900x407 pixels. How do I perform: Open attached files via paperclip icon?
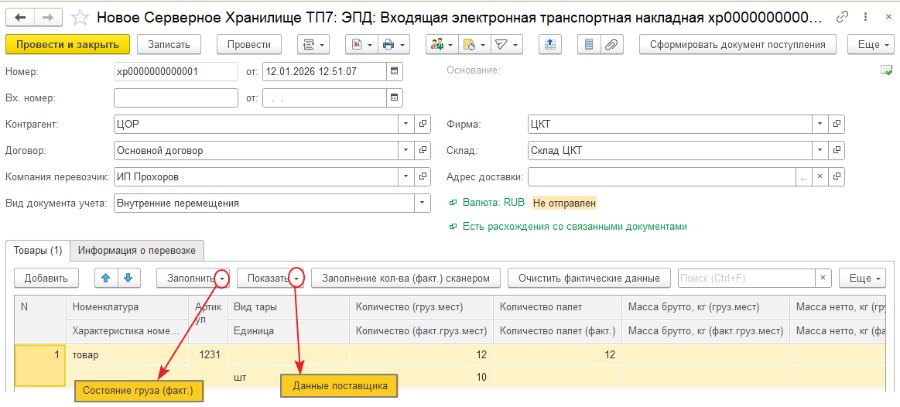611,44
